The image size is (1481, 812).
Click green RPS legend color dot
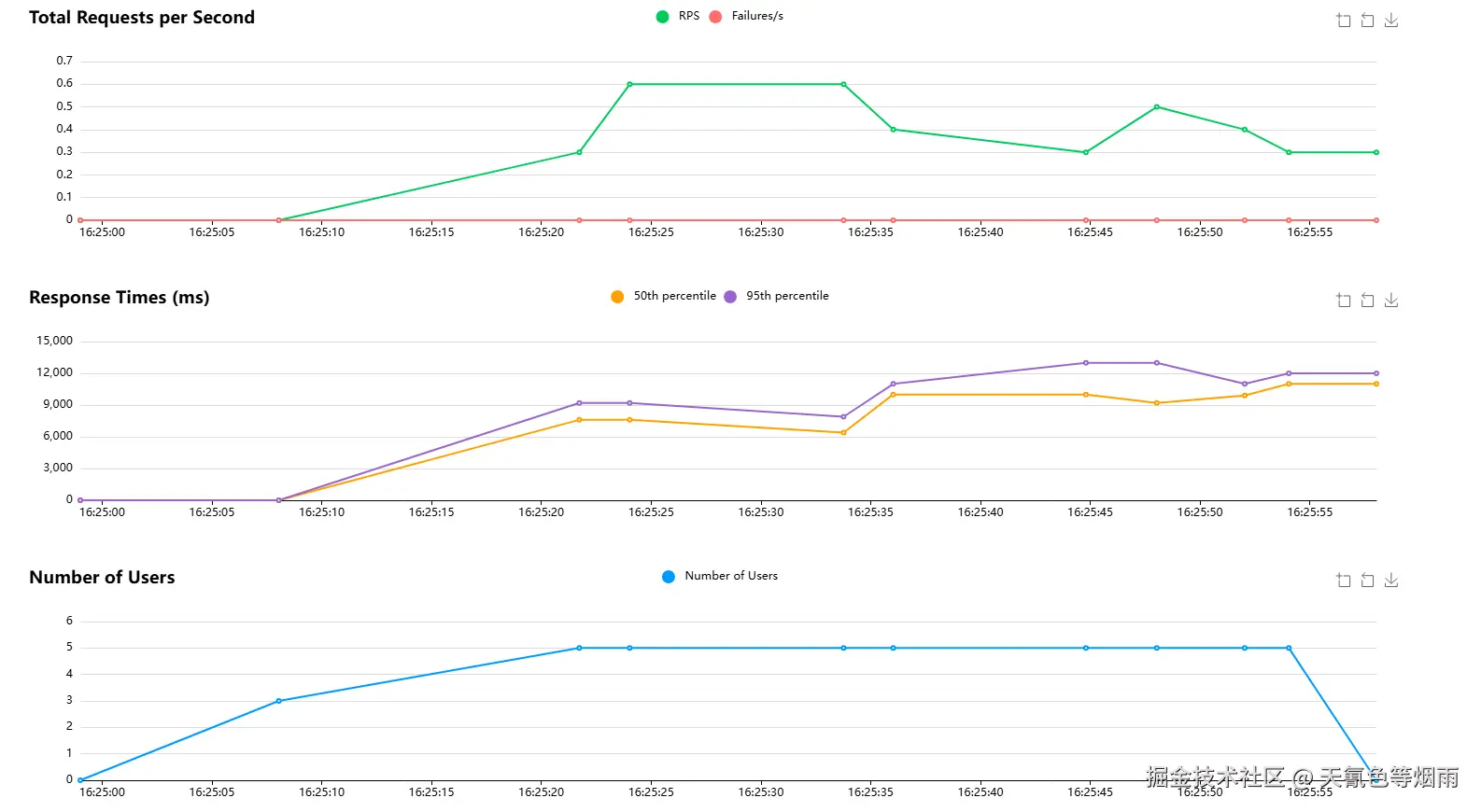point(663,16)
